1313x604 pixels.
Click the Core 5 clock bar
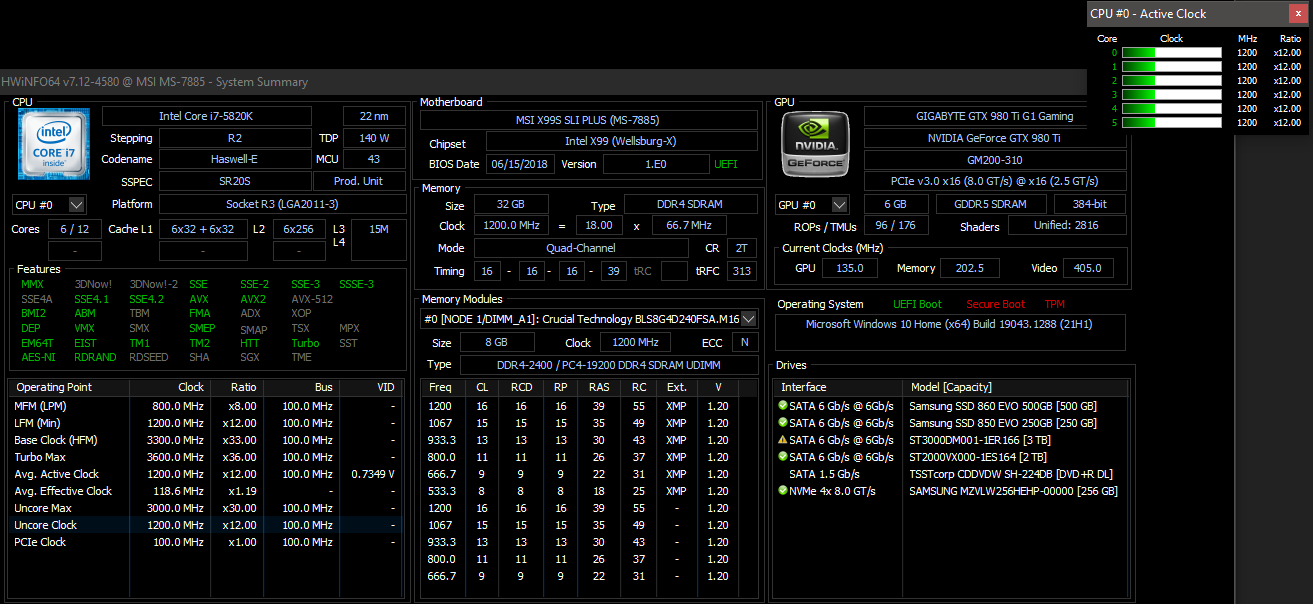coord(1171,123)
